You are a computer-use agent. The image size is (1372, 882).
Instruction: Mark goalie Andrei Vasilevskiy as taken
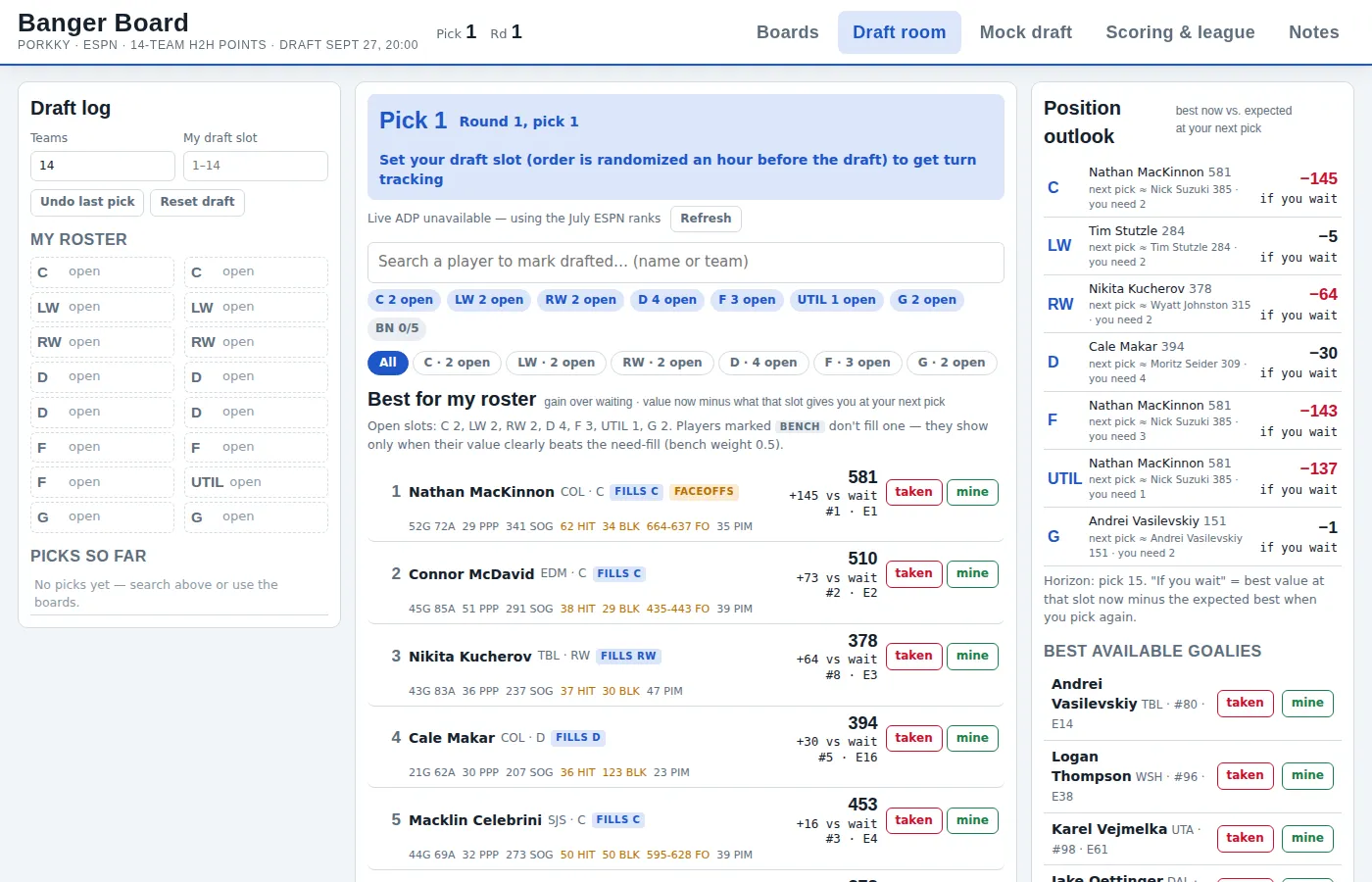pyautogui.click(x=1245, y=703)
